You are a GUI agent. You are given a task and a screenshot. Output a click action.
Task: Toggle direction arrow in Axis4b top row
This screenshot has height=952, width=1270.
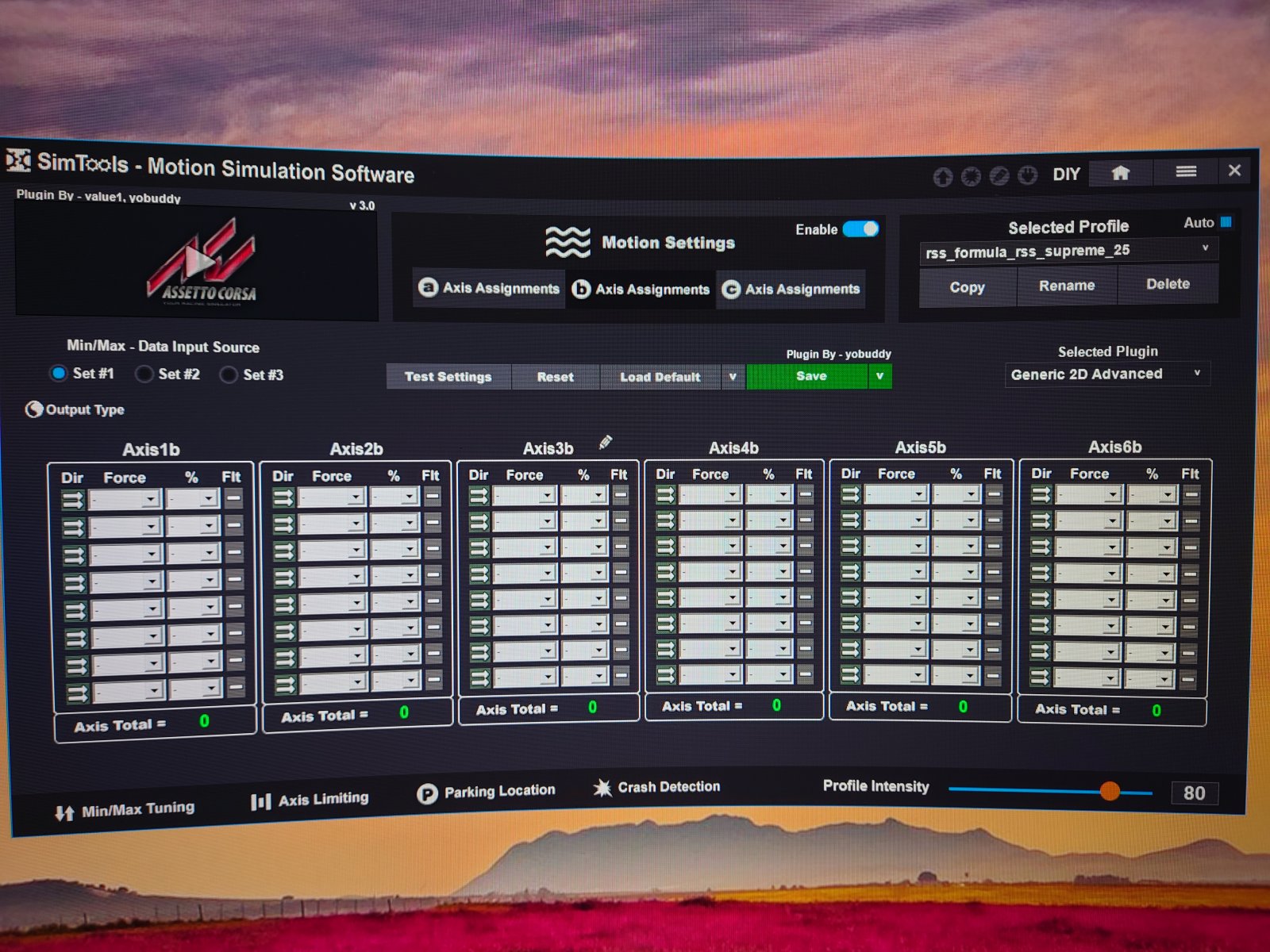(x=665, y=494)
